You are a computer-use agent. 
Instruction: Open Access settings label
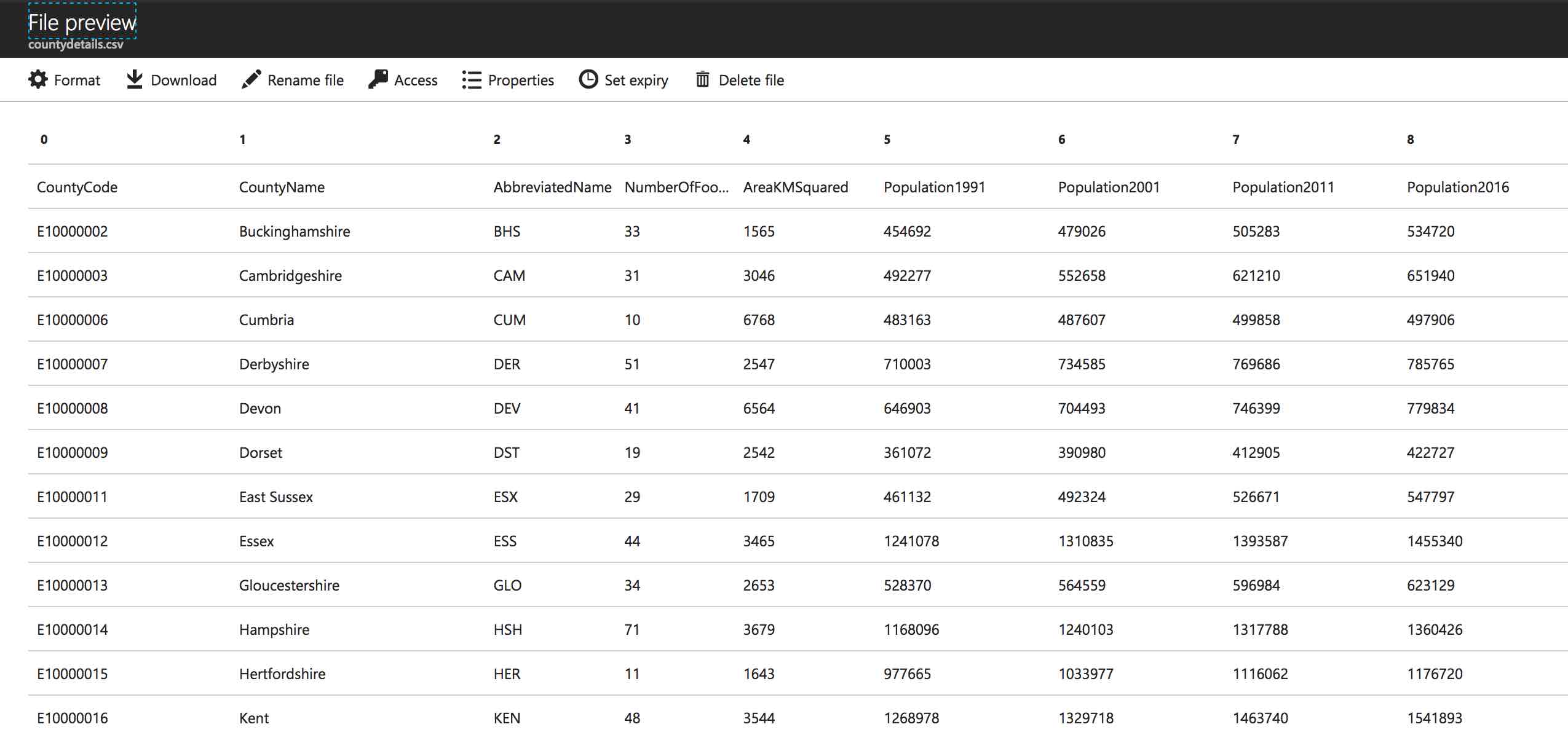(x=416, y=81)
